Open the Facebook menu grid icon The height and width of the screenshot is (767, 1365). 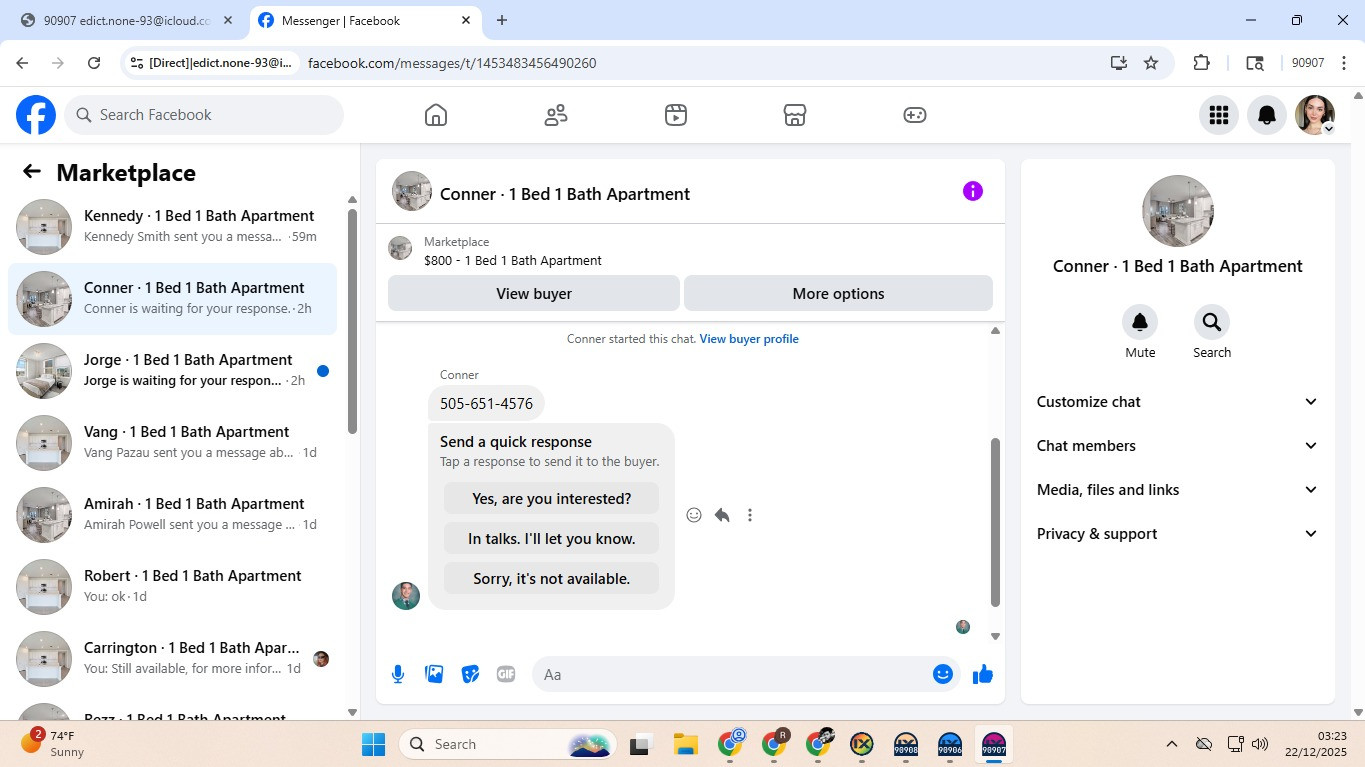point(1218,115)
